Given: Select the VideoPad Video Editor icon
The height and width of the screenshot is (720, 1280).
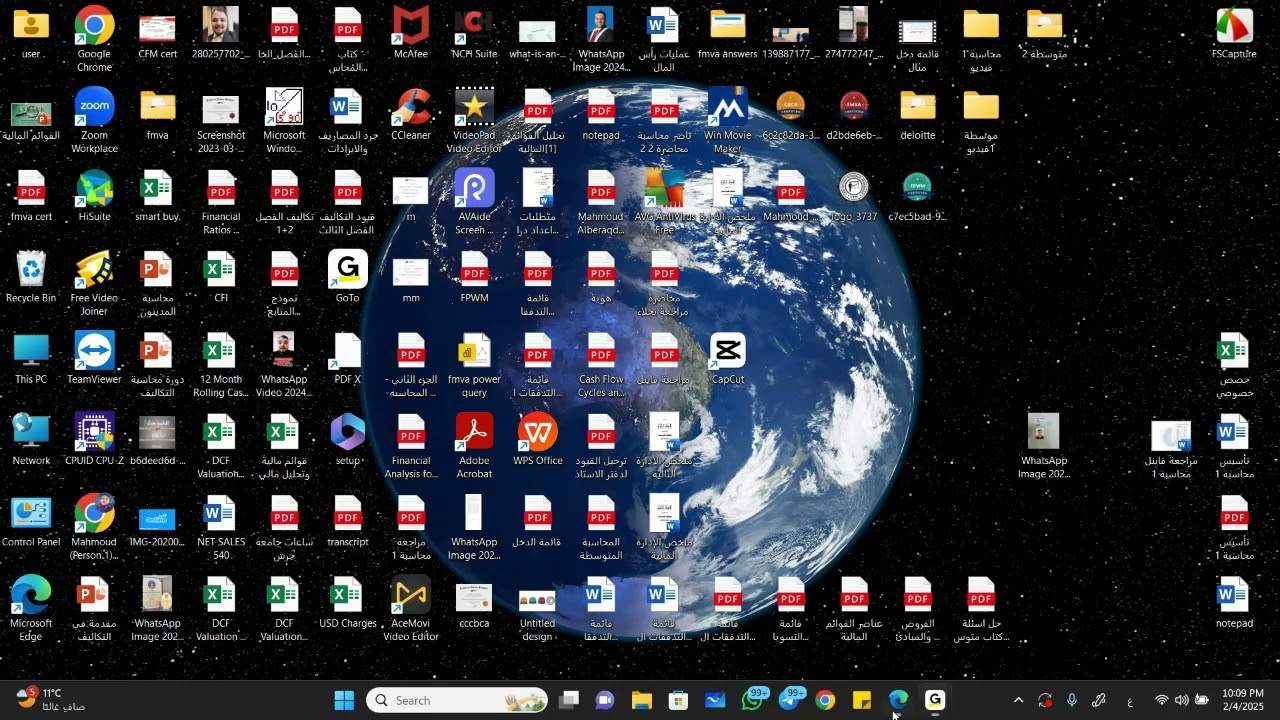Looking at the screenshot, I should coord(474,120).
